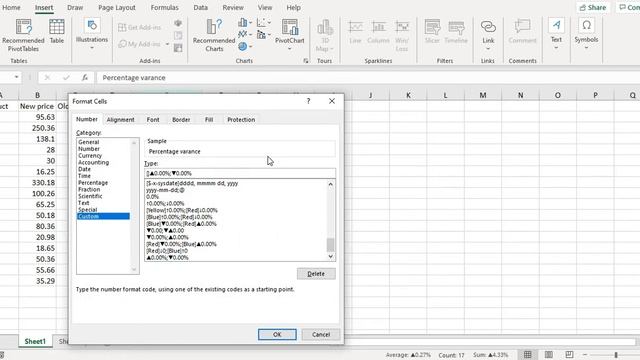This screenshot has height=360, width=640.
Task: Click the PivotChart icon
Action: (290, 34)
